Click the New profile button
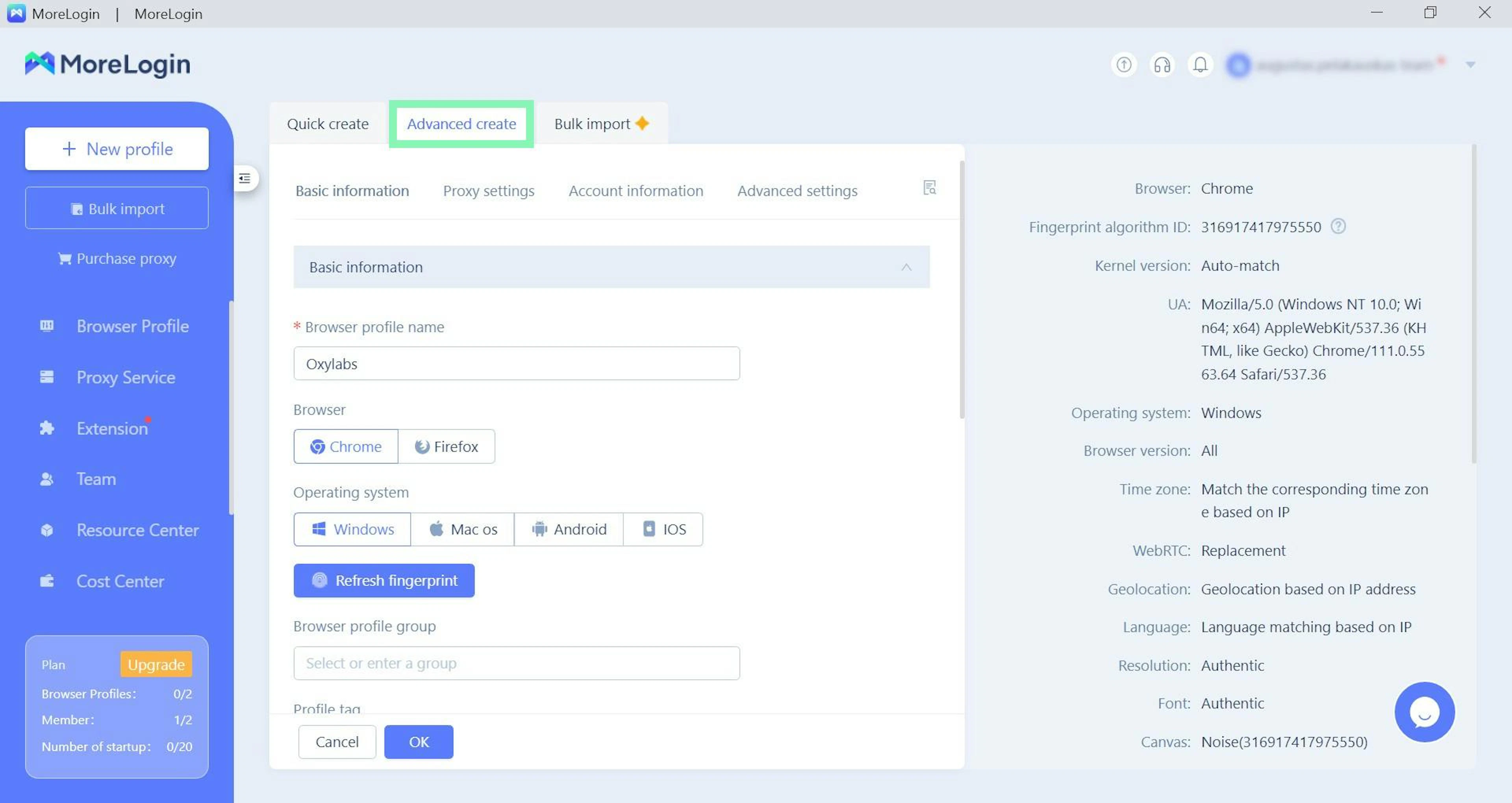This screenshot has height=803, width=1512. coord(117,149)
